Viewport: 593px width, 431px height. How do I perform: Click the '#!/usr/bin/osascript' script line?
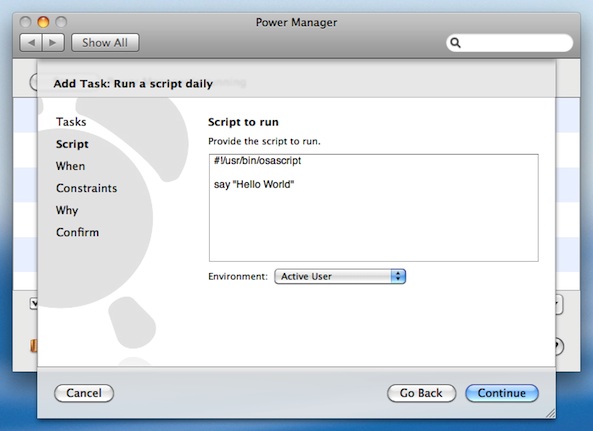258,161
